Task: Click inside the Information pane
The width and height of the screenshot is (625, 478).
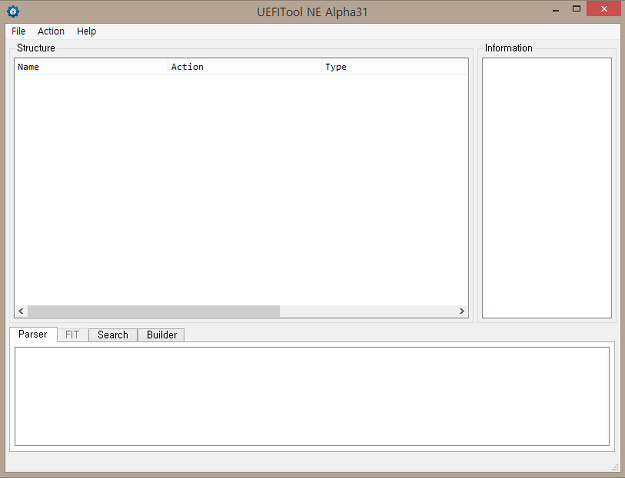Action: click(x=546, y=188)
